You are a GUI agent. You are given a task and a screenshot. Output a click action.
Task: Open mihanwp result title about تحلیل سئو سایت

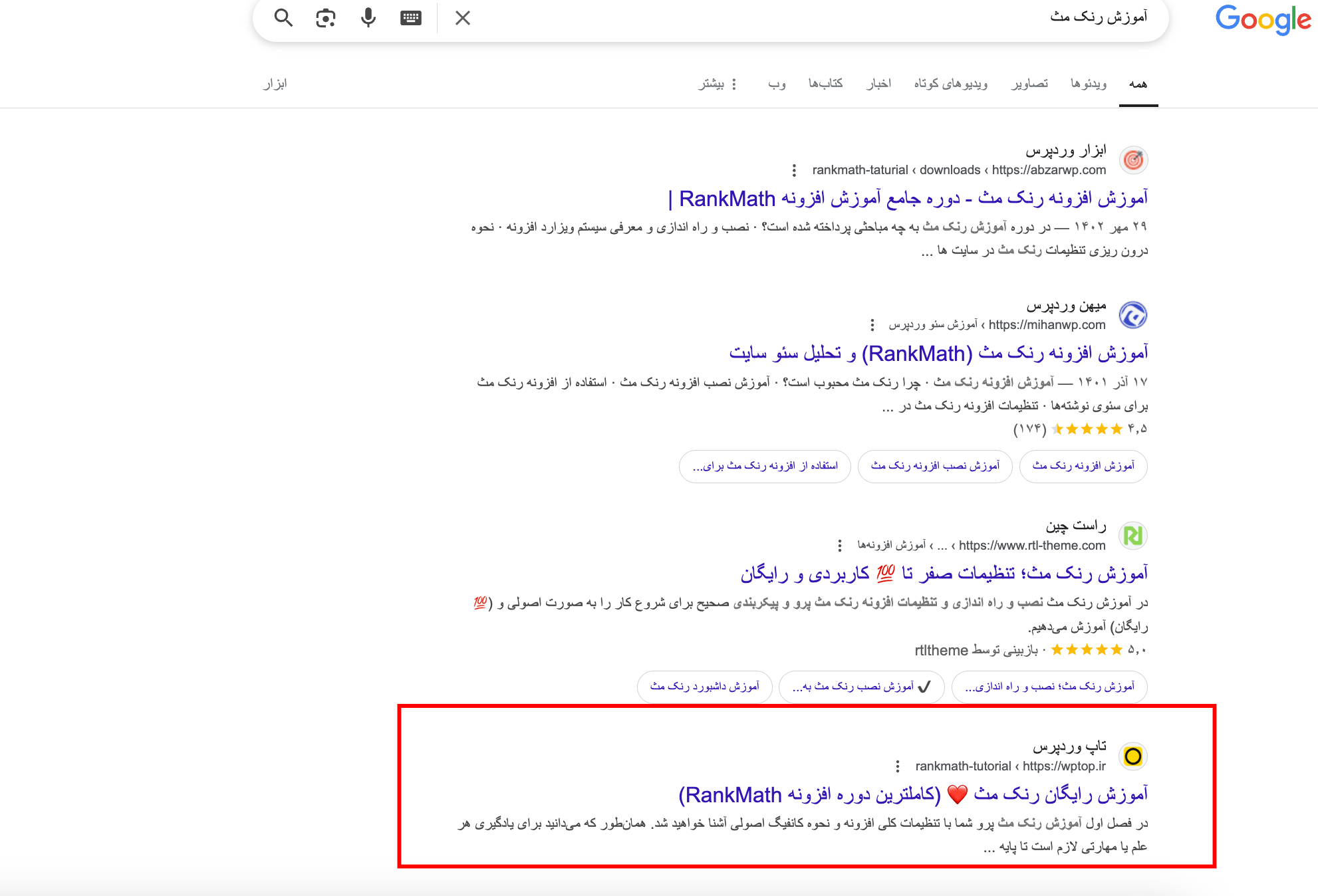[938, 353]
